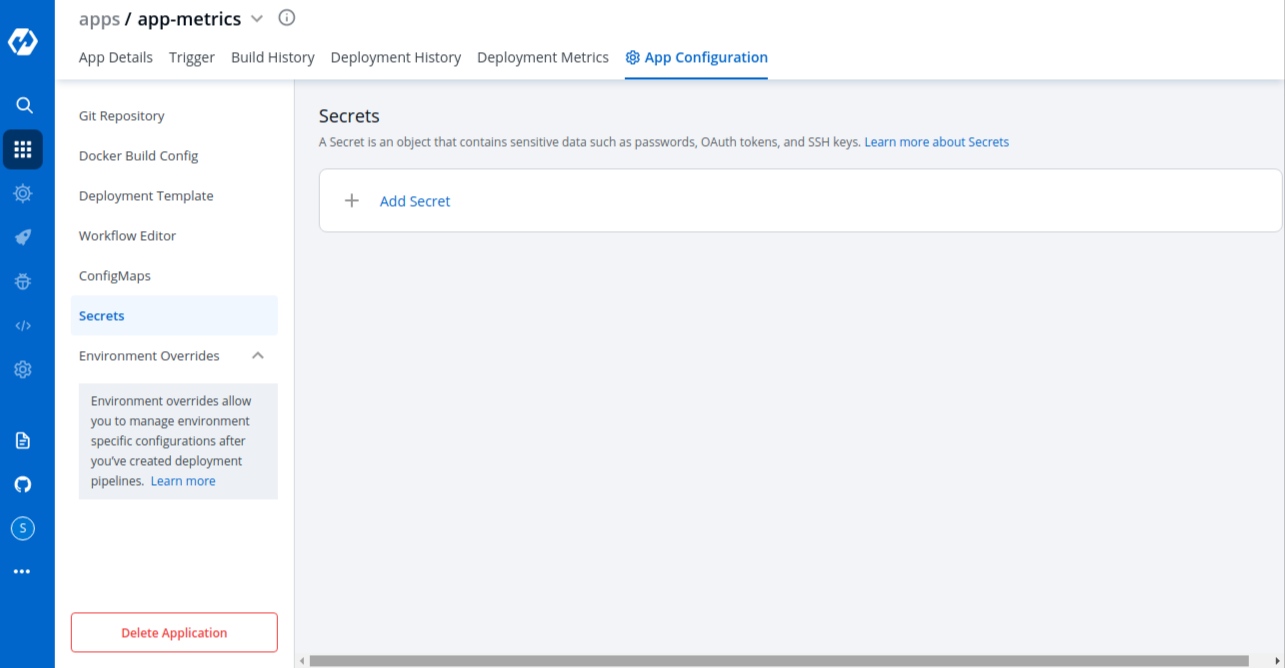Expand the Add Secret row
Viewport: 1285px width, 668px height.
[x=414, y=201]
